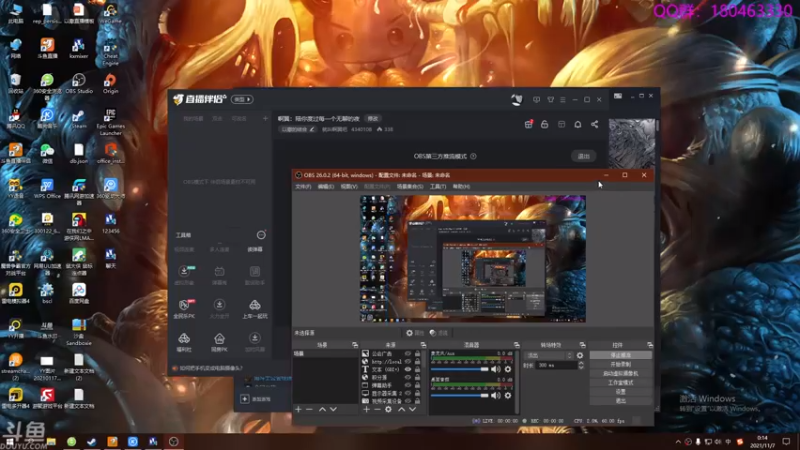This screenshot has height=450, width=800.
Task: Click 开始录制 button in OBS
Action: pyautogui.click(x=620, y=364)
